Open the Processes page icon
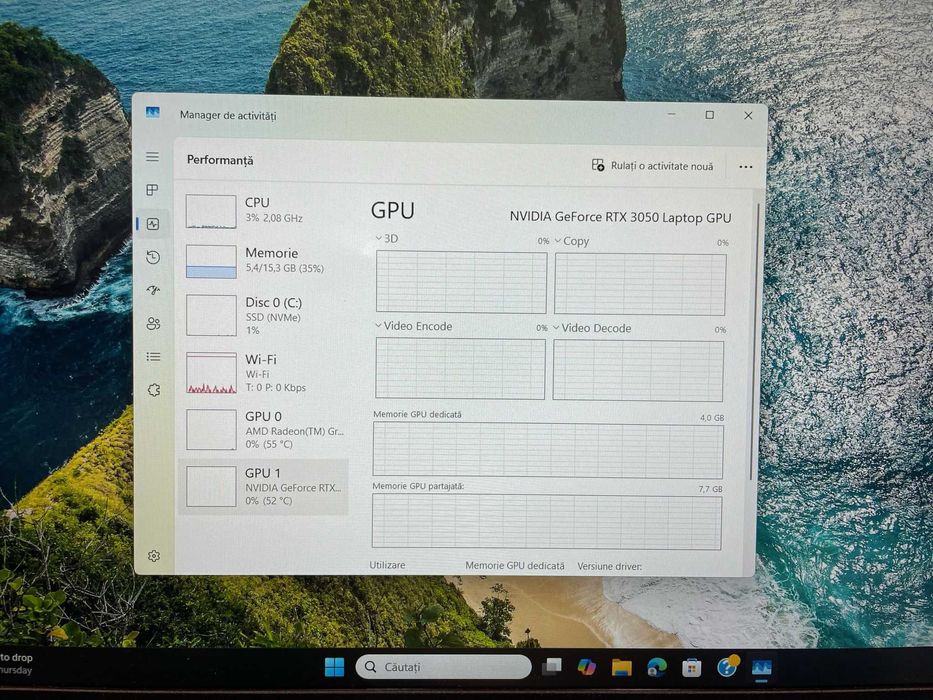 pos(152,190)
